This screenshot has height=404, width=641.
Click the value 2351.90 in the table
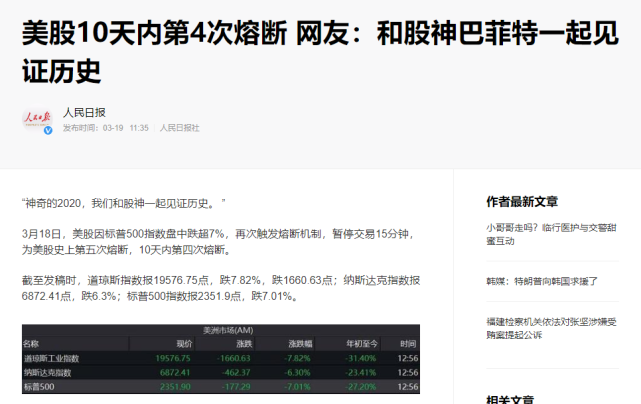point(175,387)
